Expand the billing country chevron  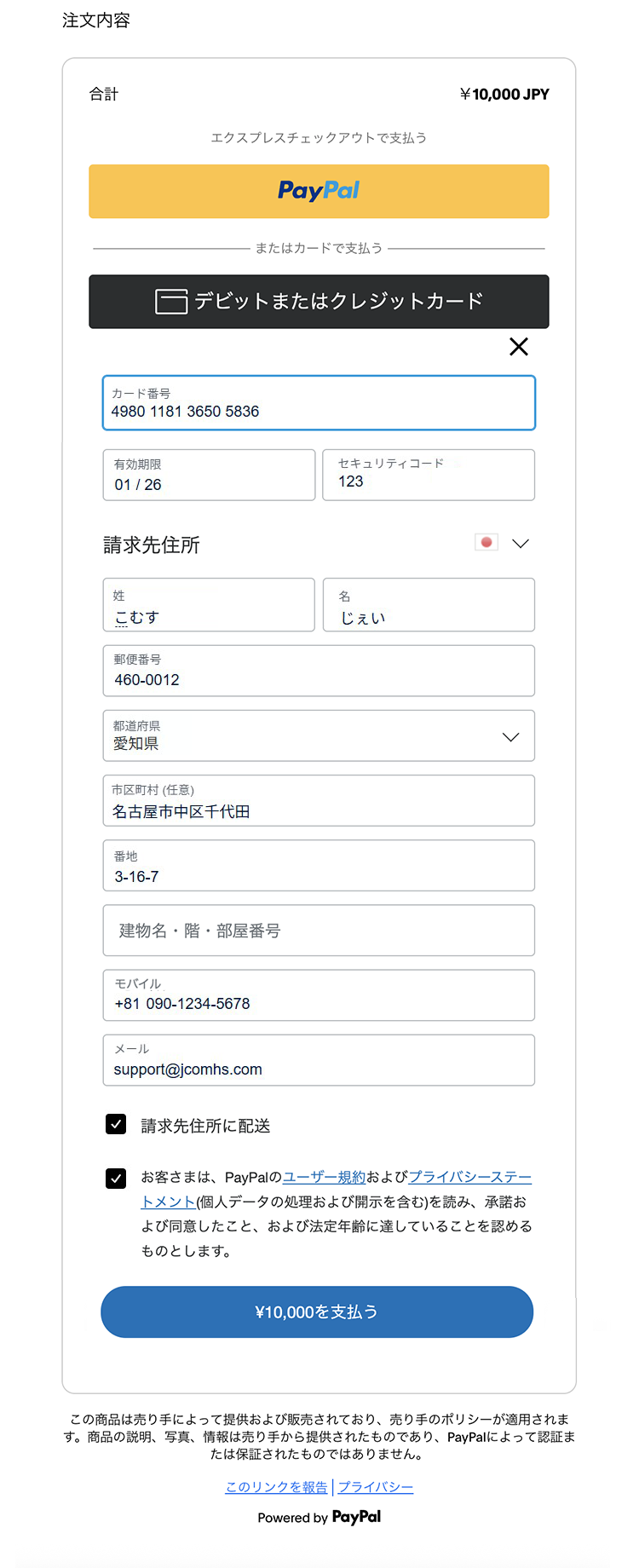521,544
